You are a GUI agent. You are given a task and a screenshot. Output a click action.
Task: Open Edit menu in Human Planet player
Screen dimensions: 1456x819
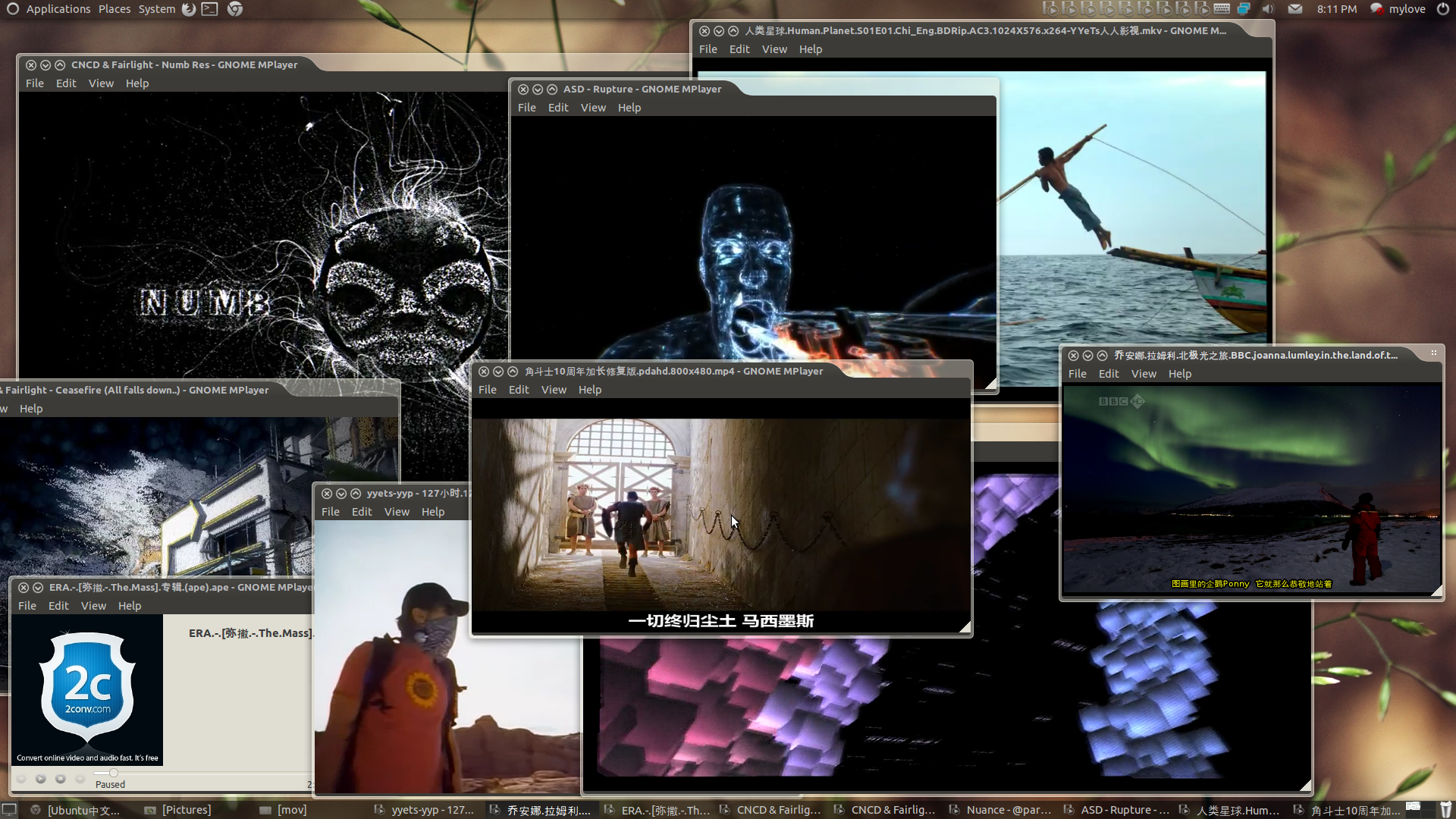(739, 49)
